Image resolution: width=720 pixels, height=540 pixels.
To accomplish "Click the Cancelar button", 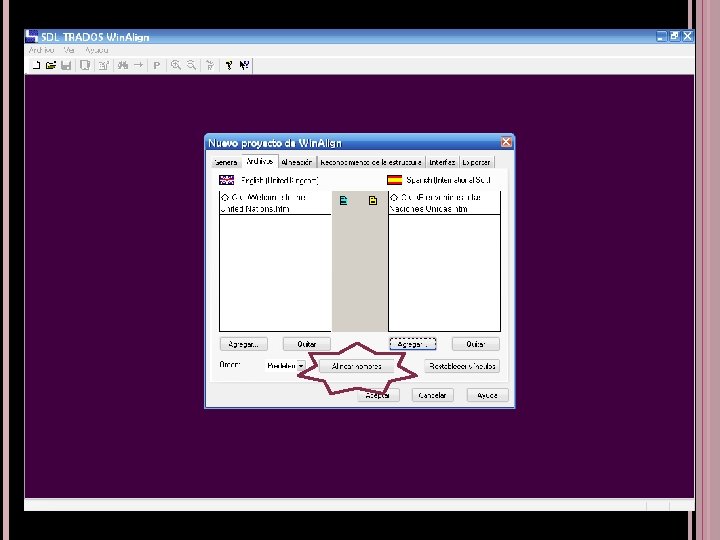I will pyautogui.click(x=433, y=395).
